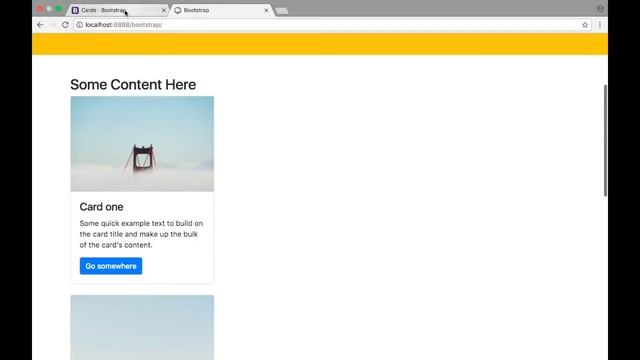Close the Cards · Bootstrap tab
The height and width of the screenshot is (360, 640).
click(x=164, y=10)
